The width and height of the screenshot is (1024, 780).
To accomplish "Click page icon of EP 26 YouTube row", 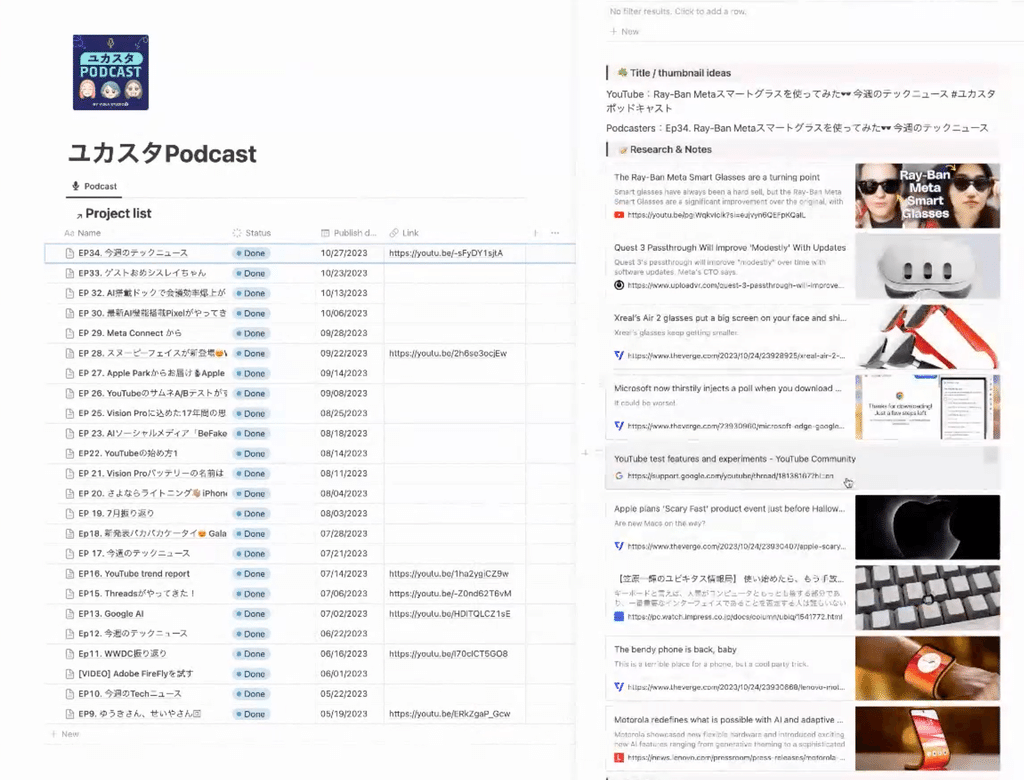I will tap(70, 393).
